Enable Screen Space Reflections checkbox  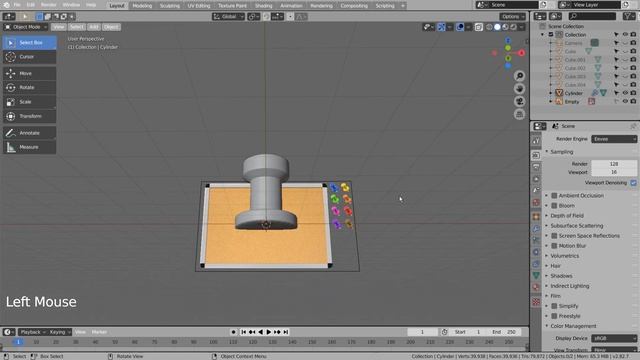click(x=554, y=236)
